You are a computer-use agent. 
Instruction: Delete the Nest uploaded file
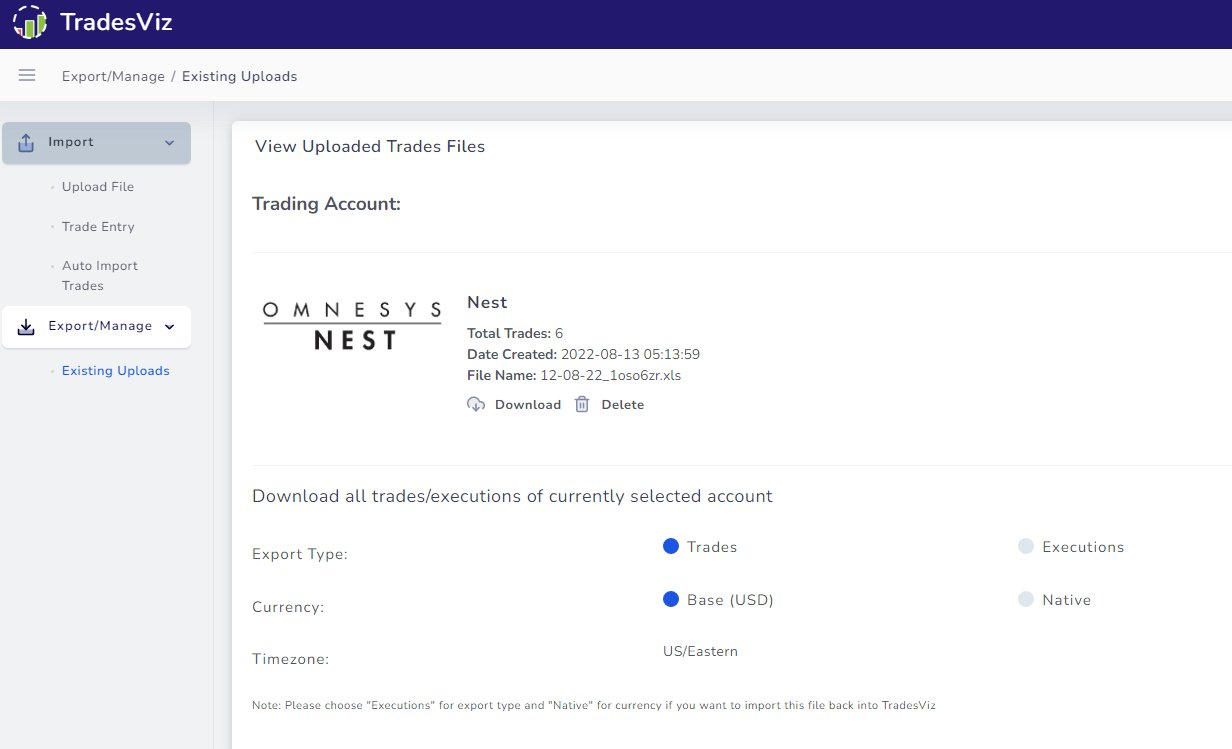click(622, 405)
